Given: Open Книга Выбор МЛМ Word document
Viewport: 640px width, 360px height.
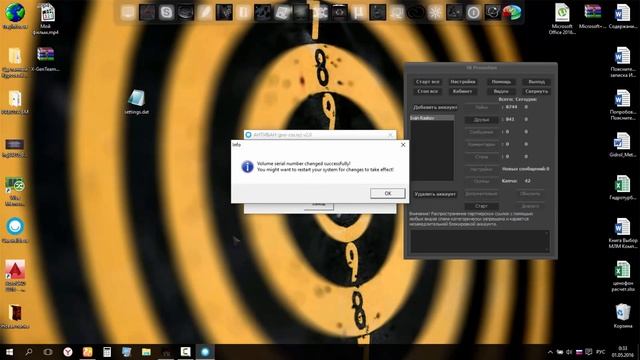Looking at the screenshot, I should (623, 233).
